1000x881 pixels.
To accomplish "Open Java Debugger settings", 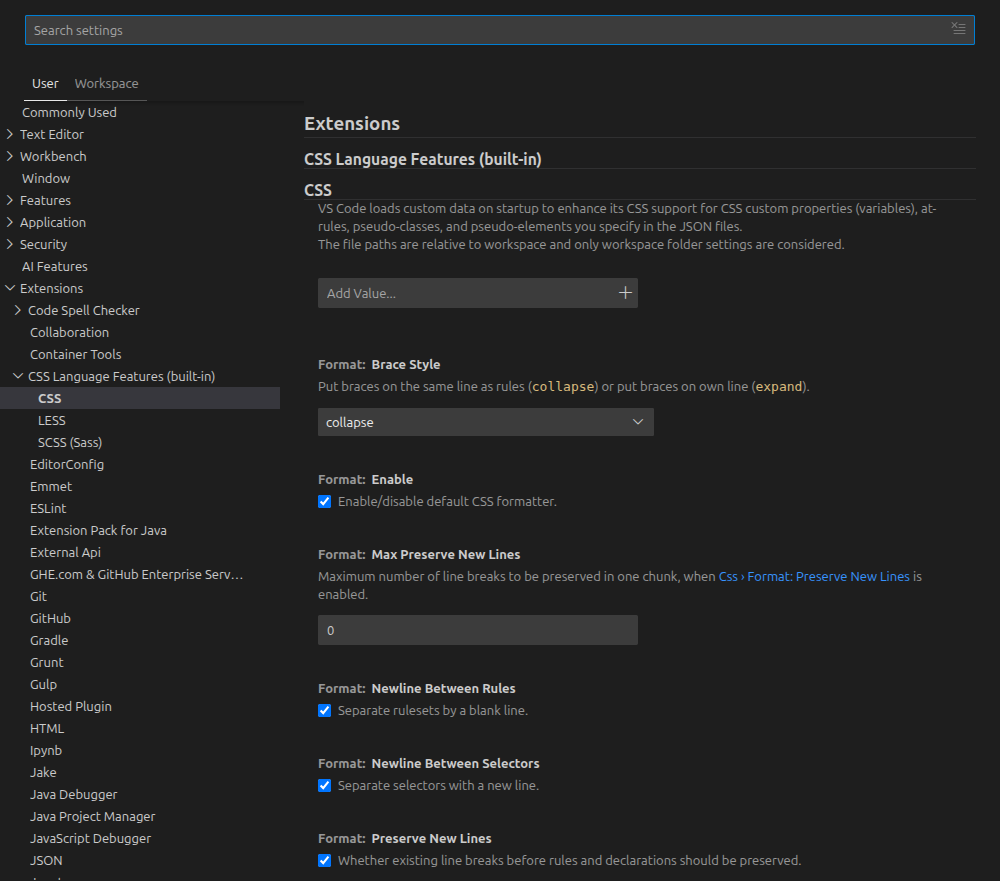I will pos(74,794).
